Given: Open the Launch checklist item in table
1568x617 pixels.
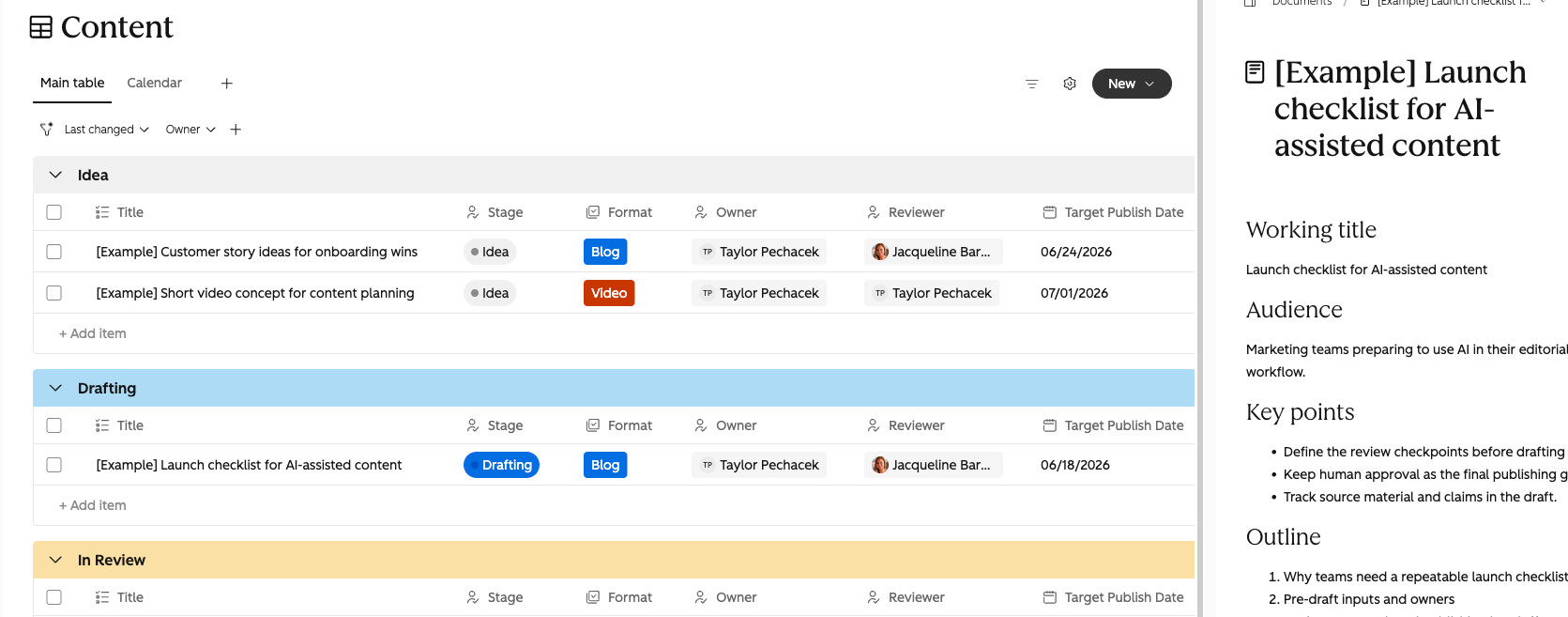Looking at the screenshot, I should point(249,465).
